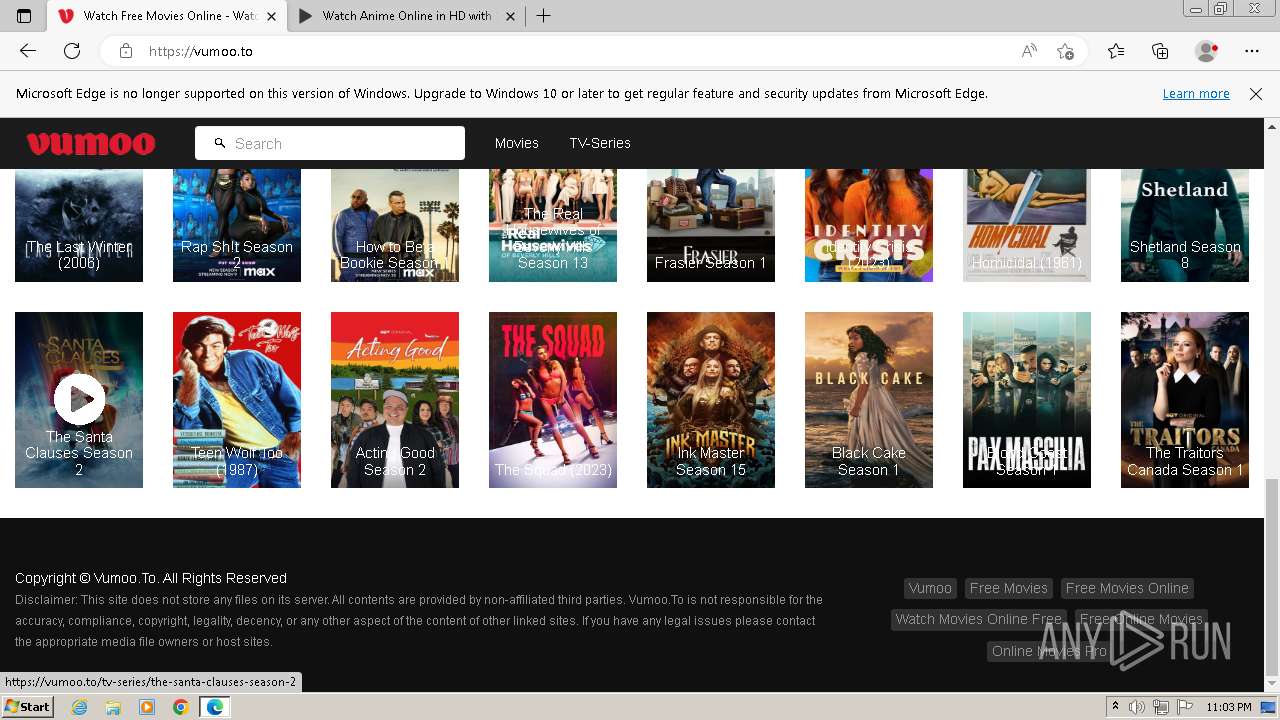Open the Homicidal (1961) poster

point(1027,225)
